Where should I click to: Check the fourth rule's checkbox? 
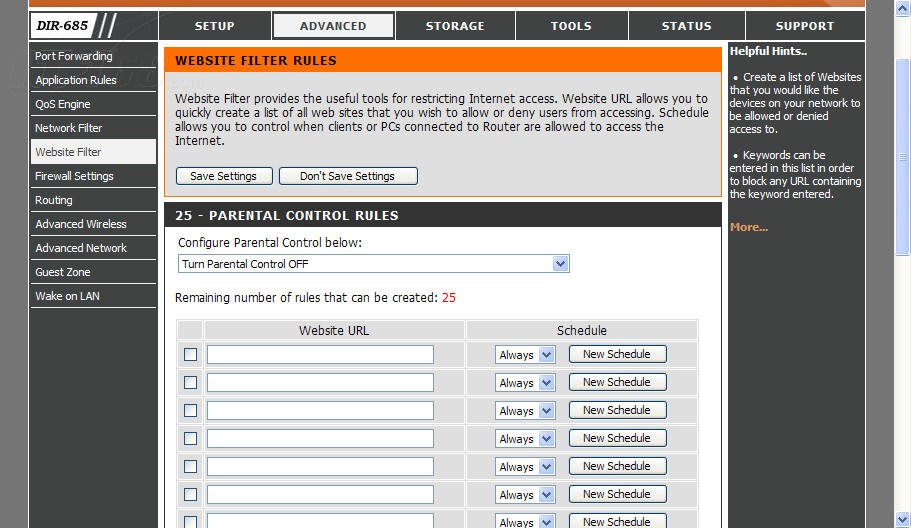pyautogui.click(x=191, y=439)
